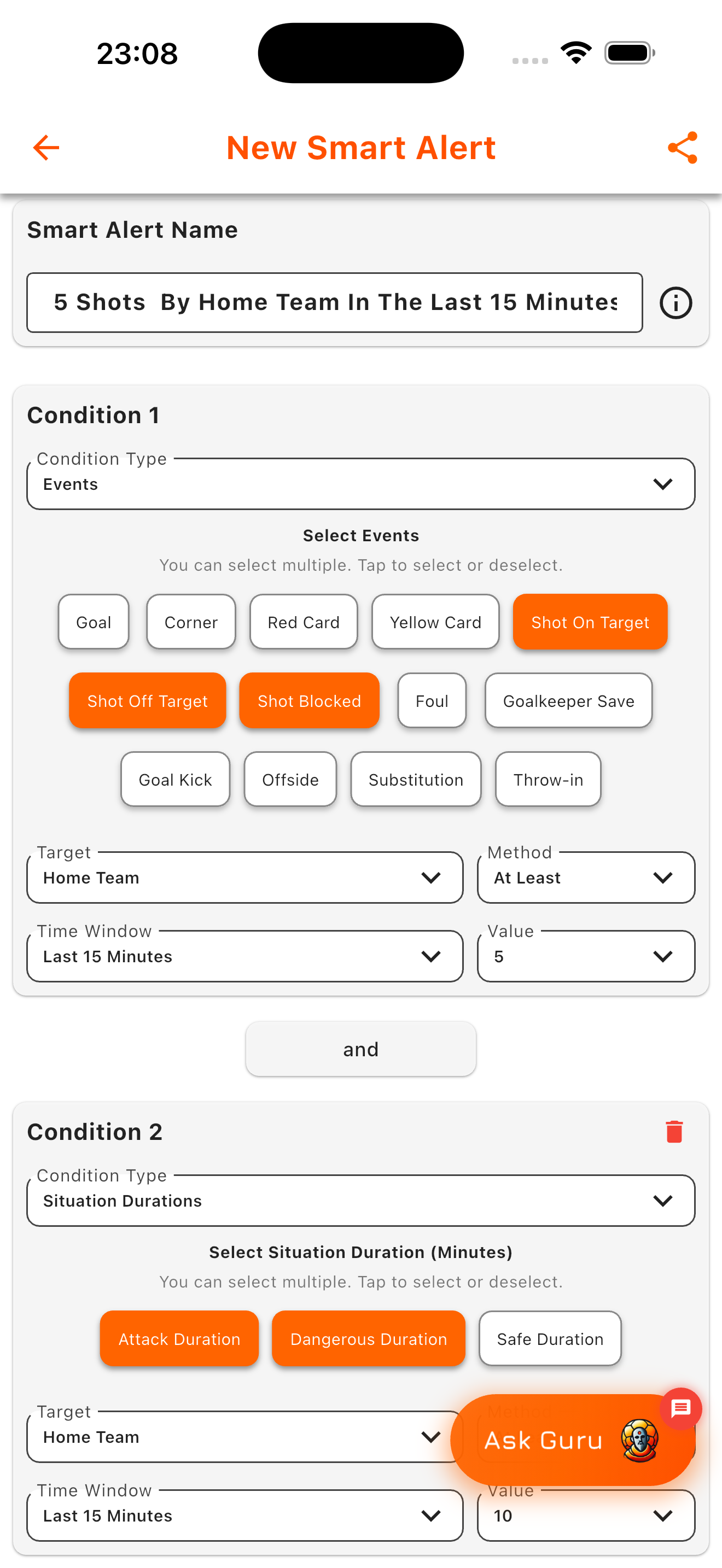Open the Method dropdown showing At Least
The image size is (722, 1568).
point(584,877)
